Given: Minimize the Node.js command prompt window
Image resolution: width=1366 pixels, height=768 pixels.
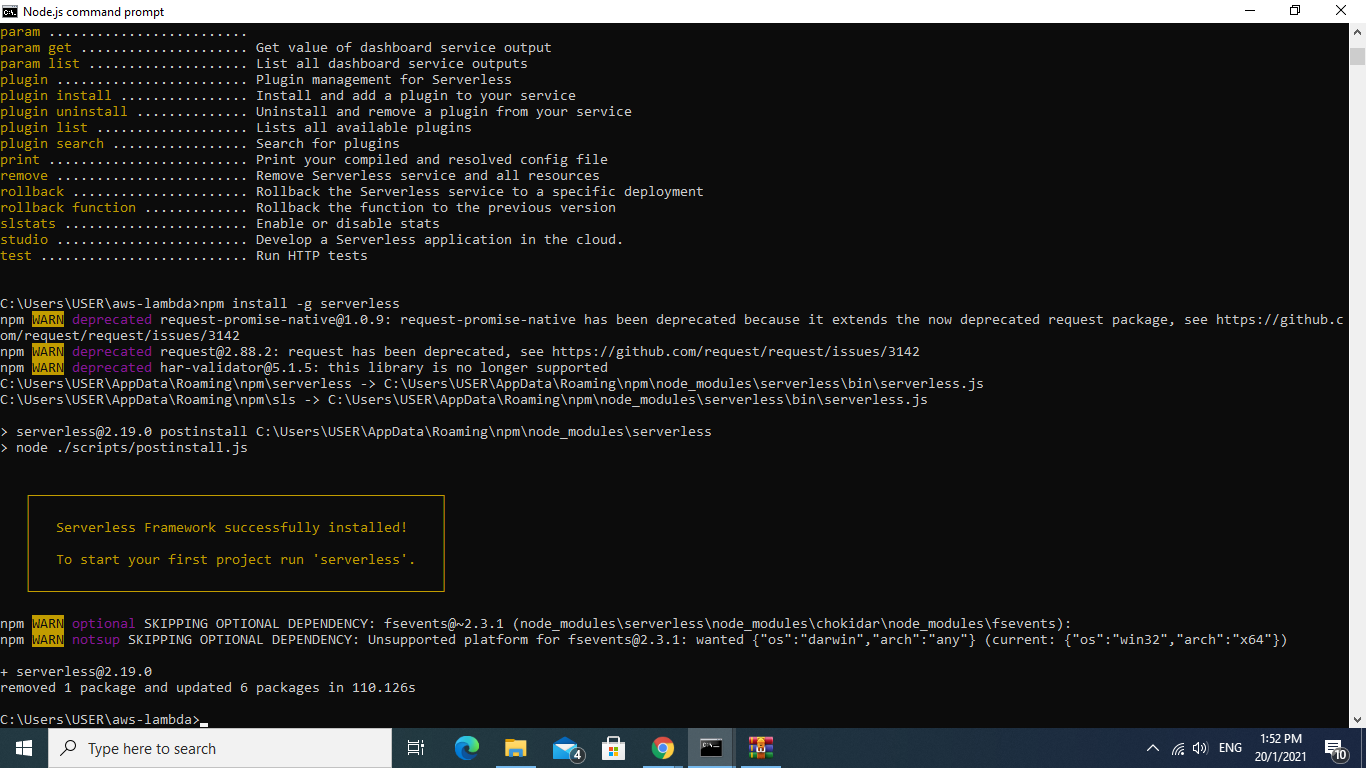Looking at the screenshot, I should click(x=1250, y=11).
